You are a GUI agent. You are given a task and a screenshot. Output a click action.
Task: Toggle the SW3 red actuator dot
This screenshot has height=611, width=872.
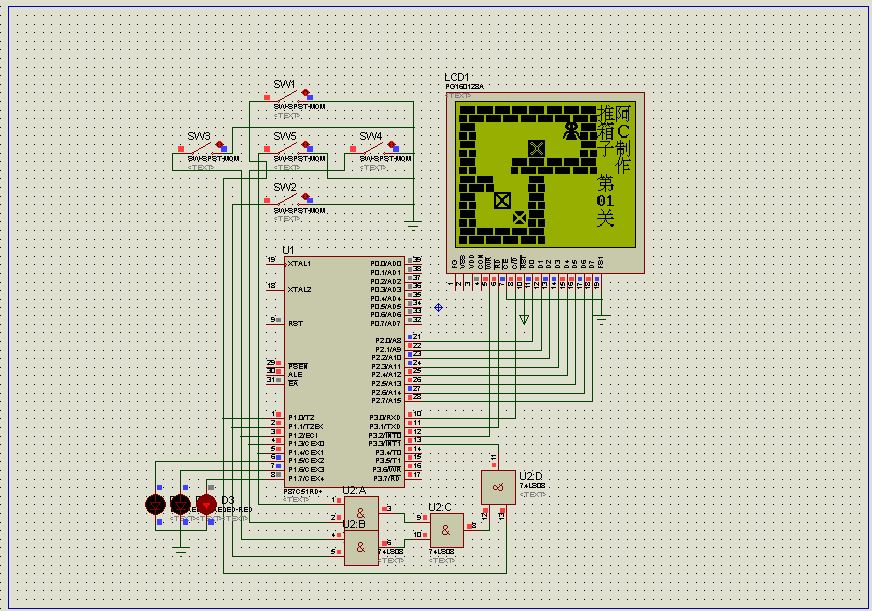pyautogui.click(x=220, y=145)
